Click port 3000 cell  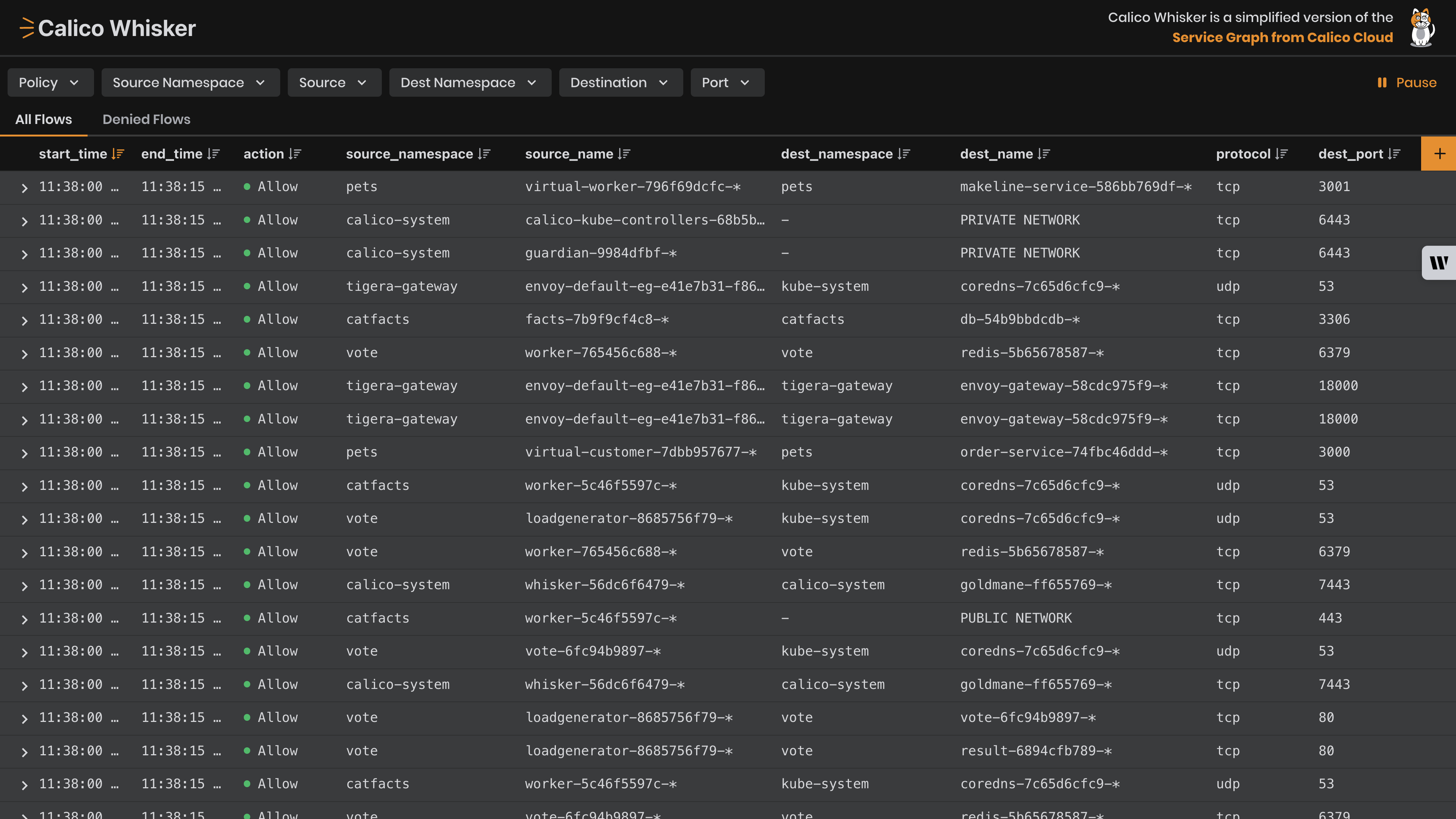coord(1334,452)
